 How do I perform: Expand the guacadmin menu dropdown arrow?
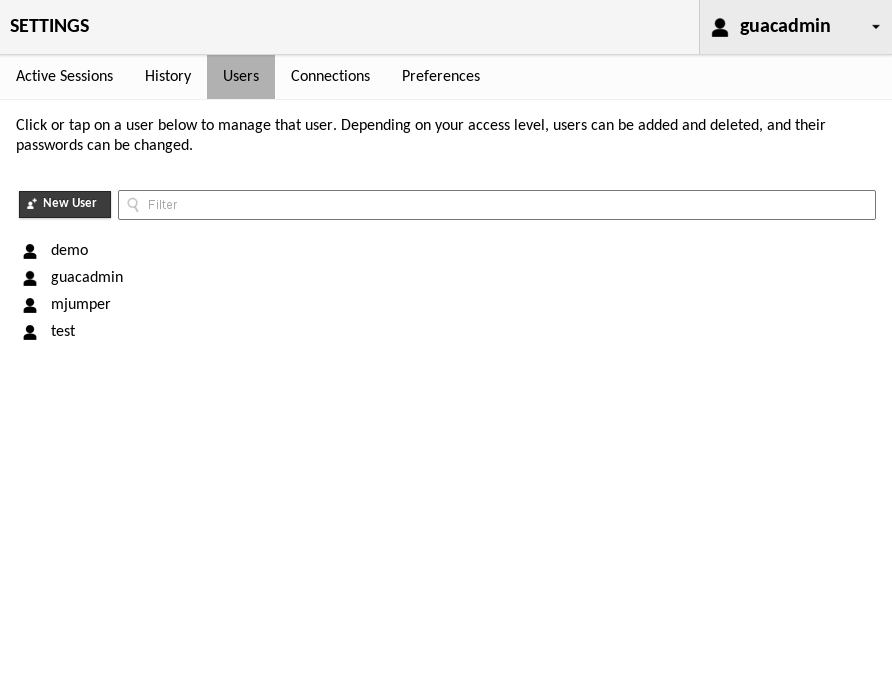coord(876,27)
